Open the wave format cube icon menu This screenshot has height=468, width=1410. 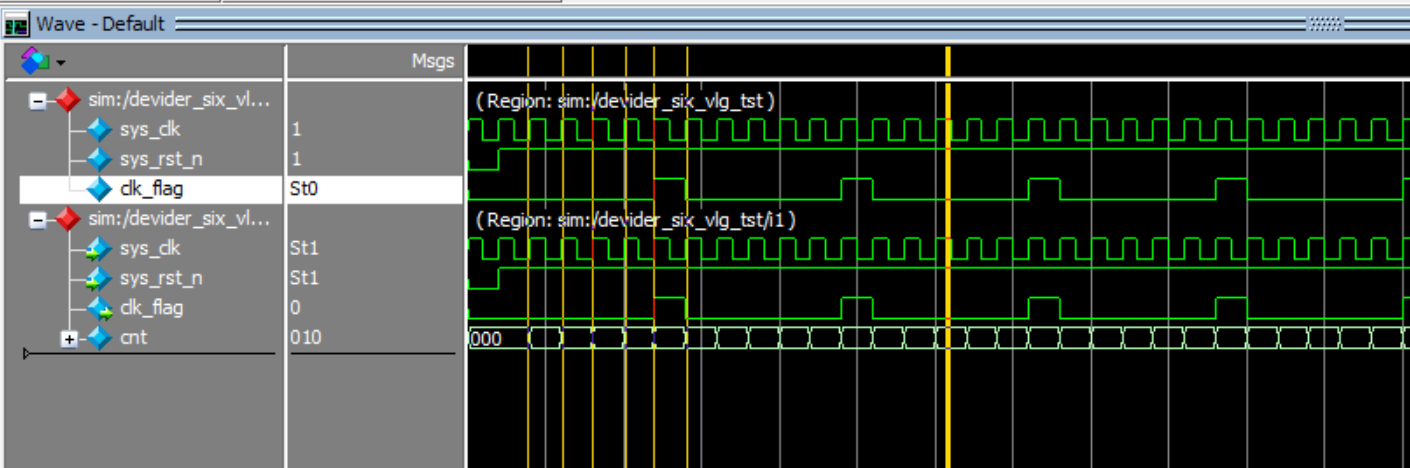click(x=33, y=62)
